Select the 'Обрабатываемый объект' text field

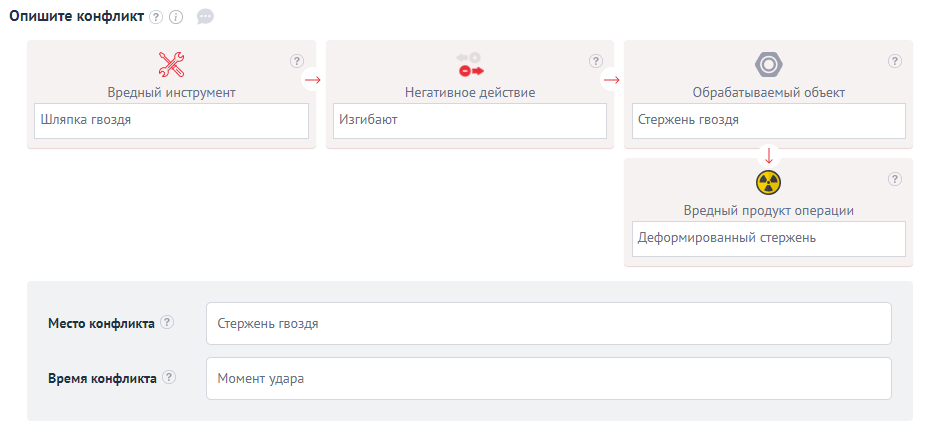point(768,121)
